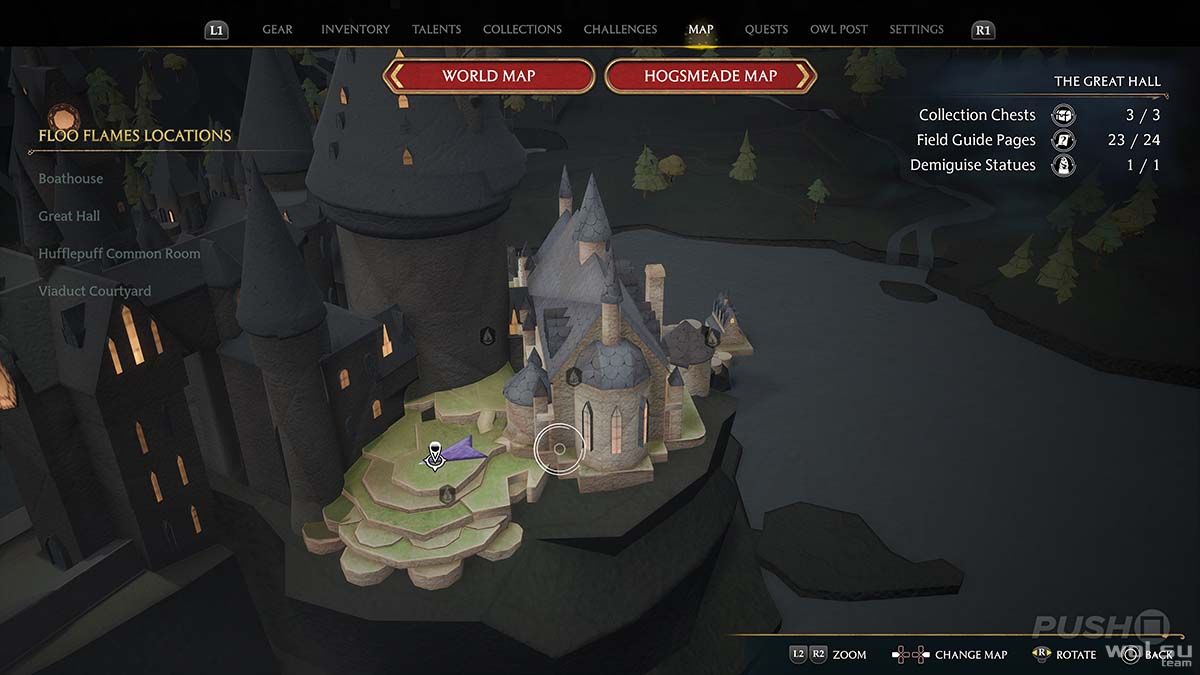1200x675 pixels.
Task: Click the Demiguise Statues icon
Action: (1064, 165)
